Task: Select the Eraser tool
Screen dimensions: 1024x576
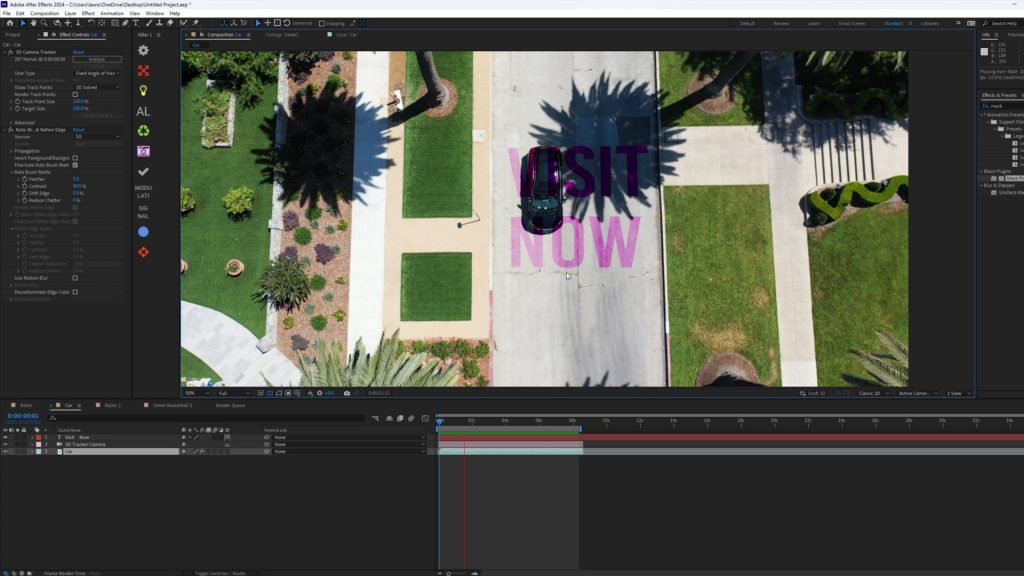Action: [x=170, y=23]
